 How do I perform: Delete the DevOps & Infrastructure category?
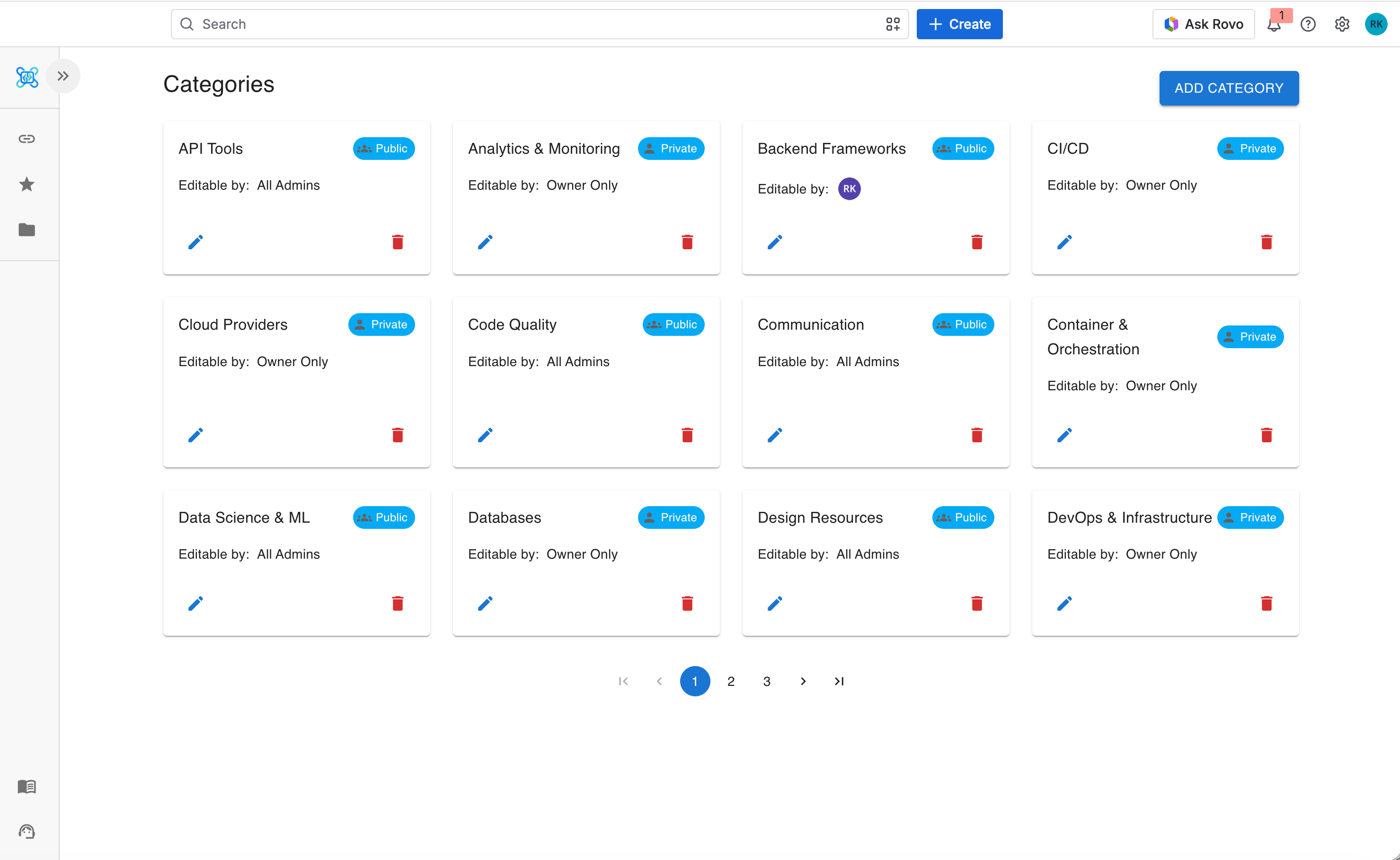pyautogui.click(x=1267, y=604)
